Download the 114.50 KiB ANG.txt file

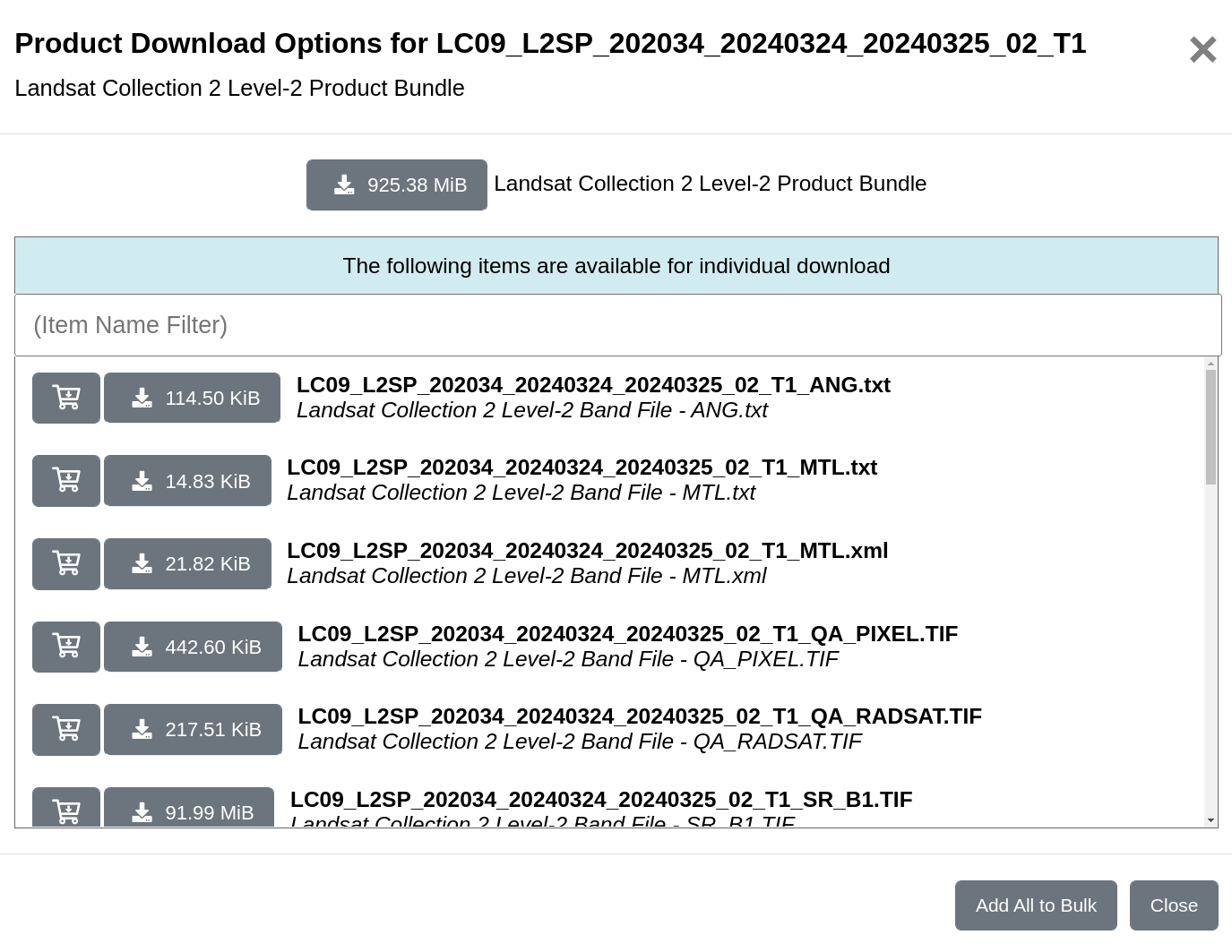click(x=193, y=398)
